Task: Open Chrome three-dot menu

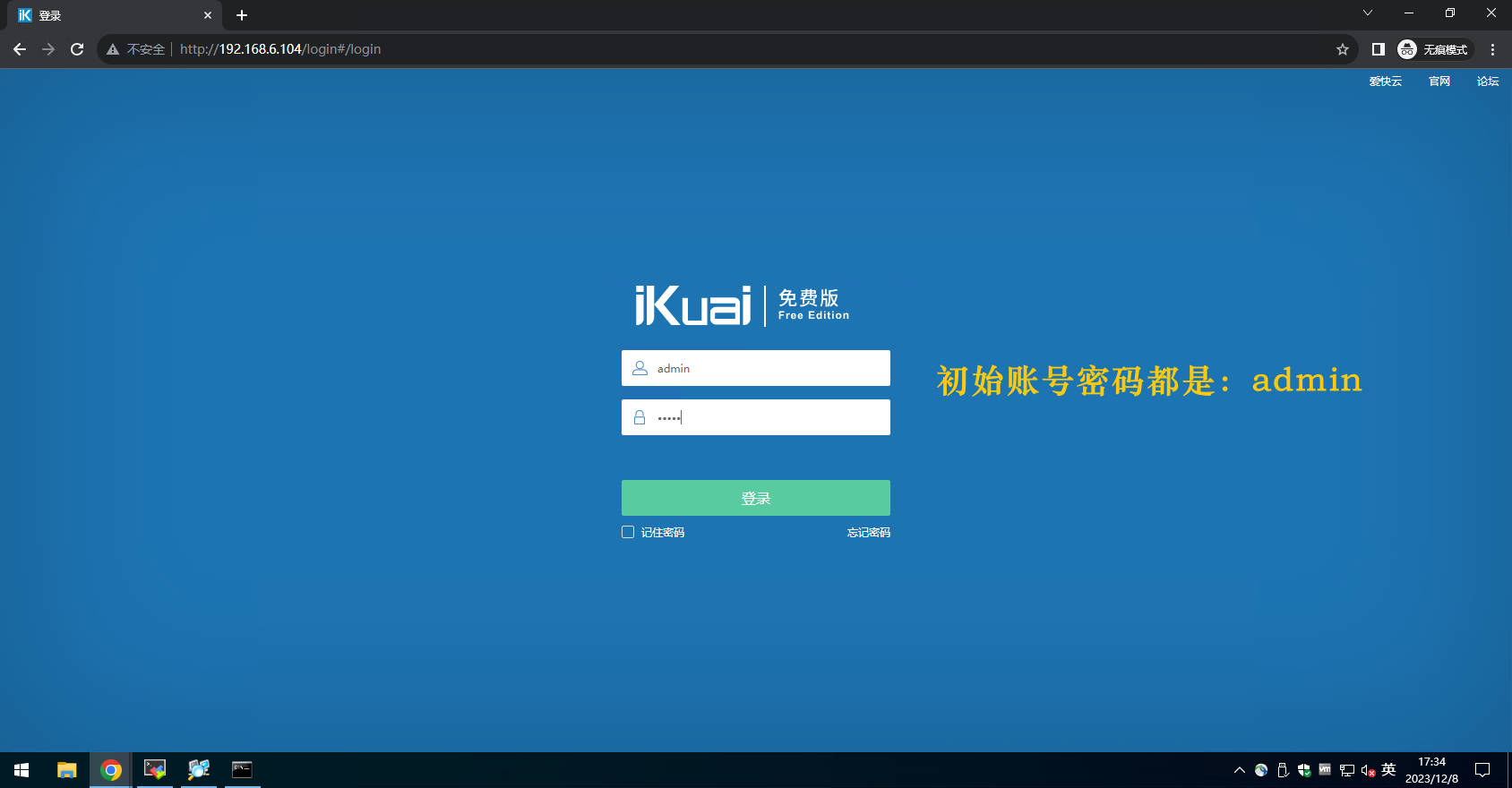Action: tap(1492, 49)
